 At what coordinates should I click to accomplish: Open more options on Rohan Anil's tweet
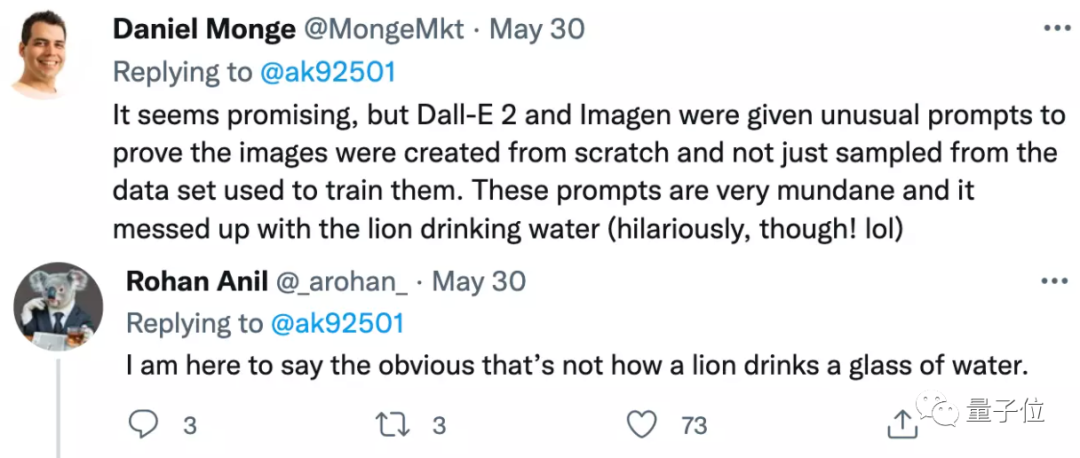click(x=1054, y=281)
